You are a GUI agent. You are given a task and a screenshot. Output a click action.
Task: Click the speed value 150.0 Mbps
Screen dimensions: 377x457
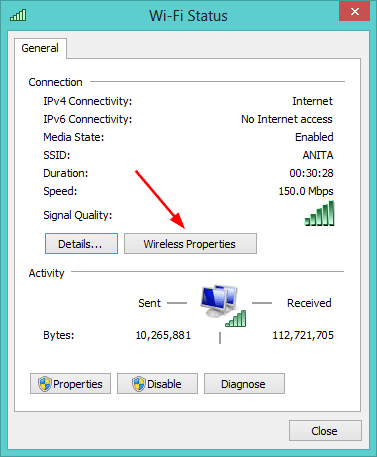pyautogui.click(x=306, y=191)
